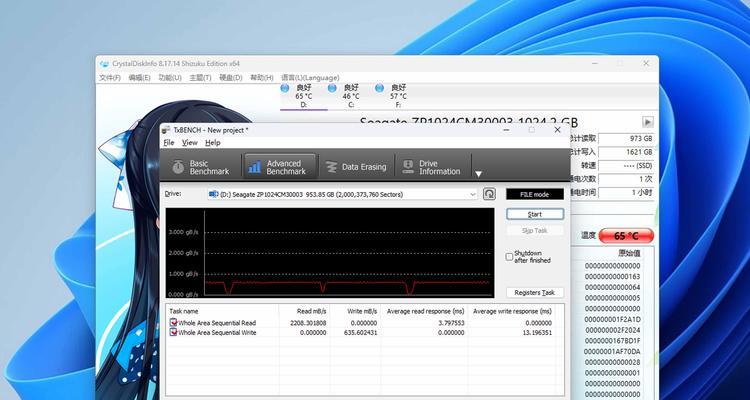The image size is (750, 400).
Task: Close the CrystalDiskInfo window
Action: (646, 63)
